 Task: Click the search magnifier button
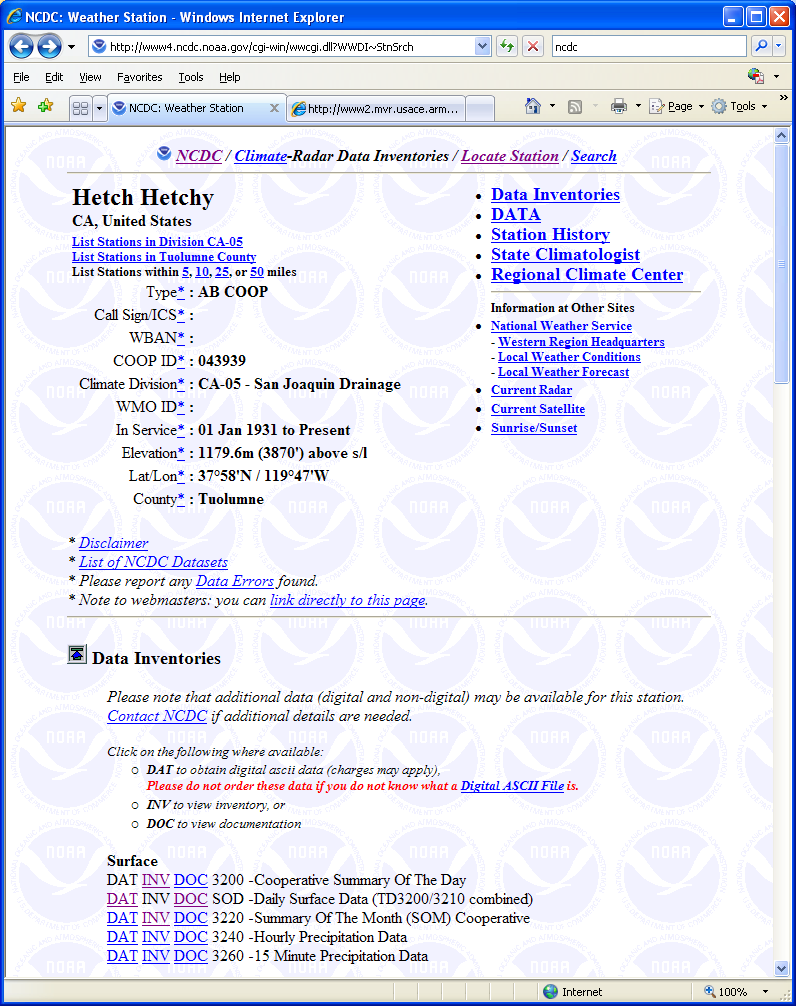(x=761, y=47)
